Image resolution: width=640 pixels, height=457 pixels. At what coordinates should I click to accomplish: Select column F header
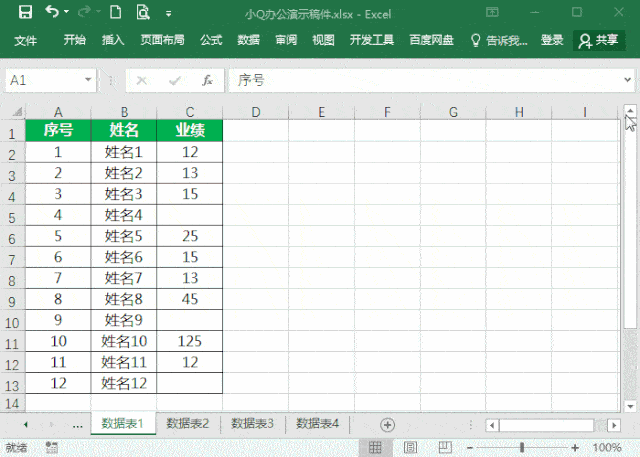387,112
